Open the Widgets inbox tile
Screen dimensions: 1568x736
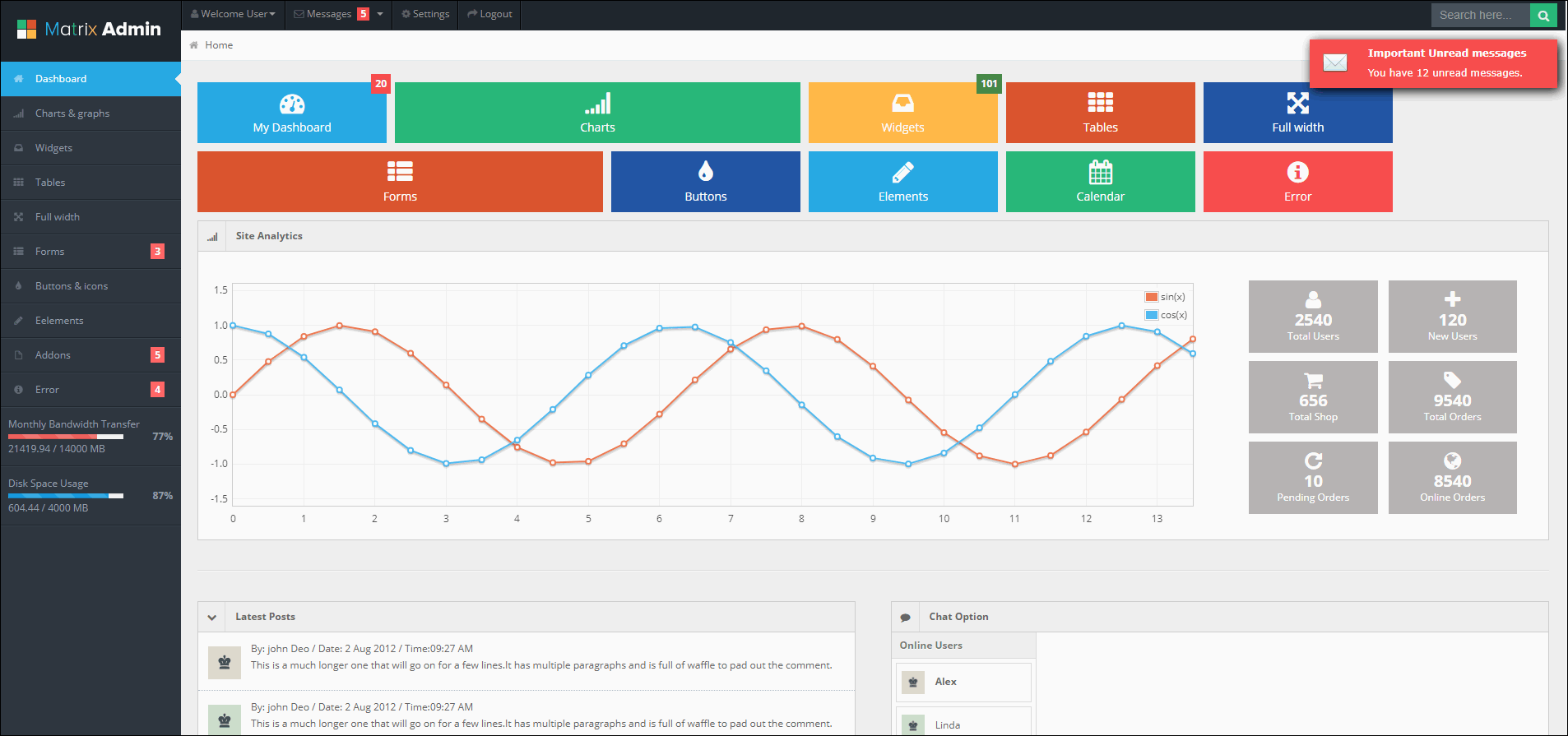click(902, 113)
